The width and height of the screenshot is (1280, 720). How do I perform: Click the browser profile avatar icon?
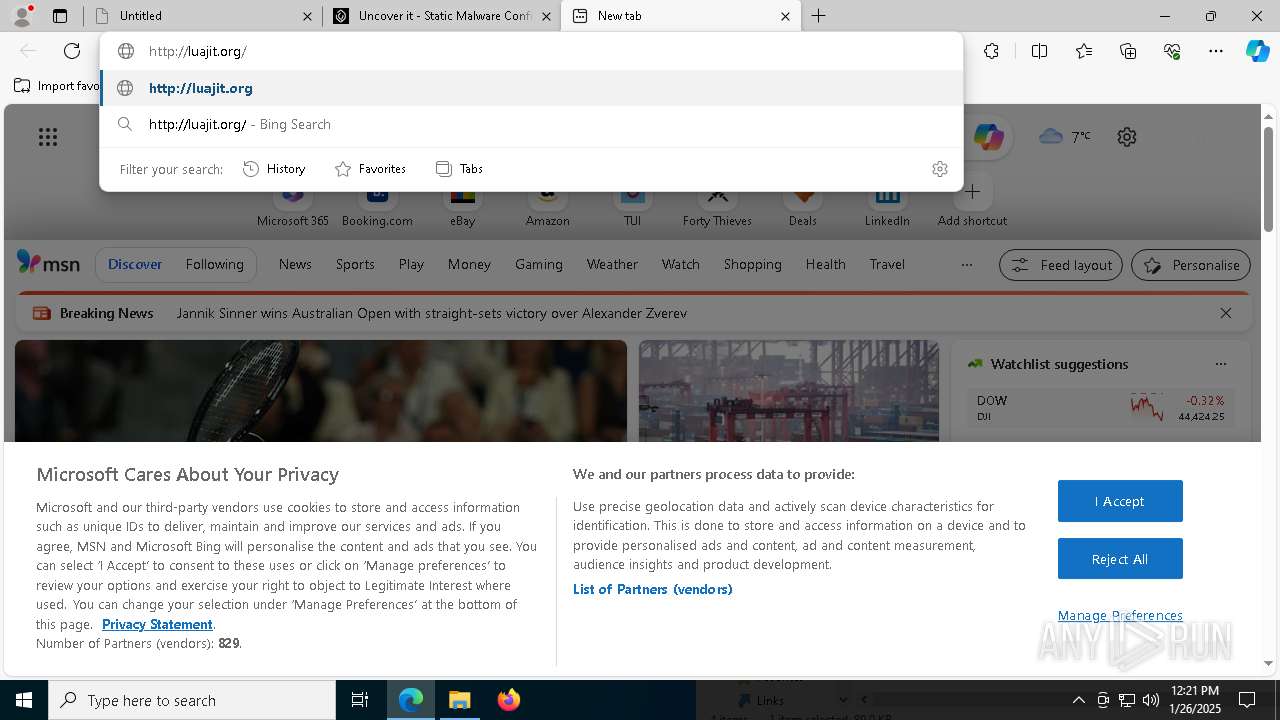[x=22, y=16]
